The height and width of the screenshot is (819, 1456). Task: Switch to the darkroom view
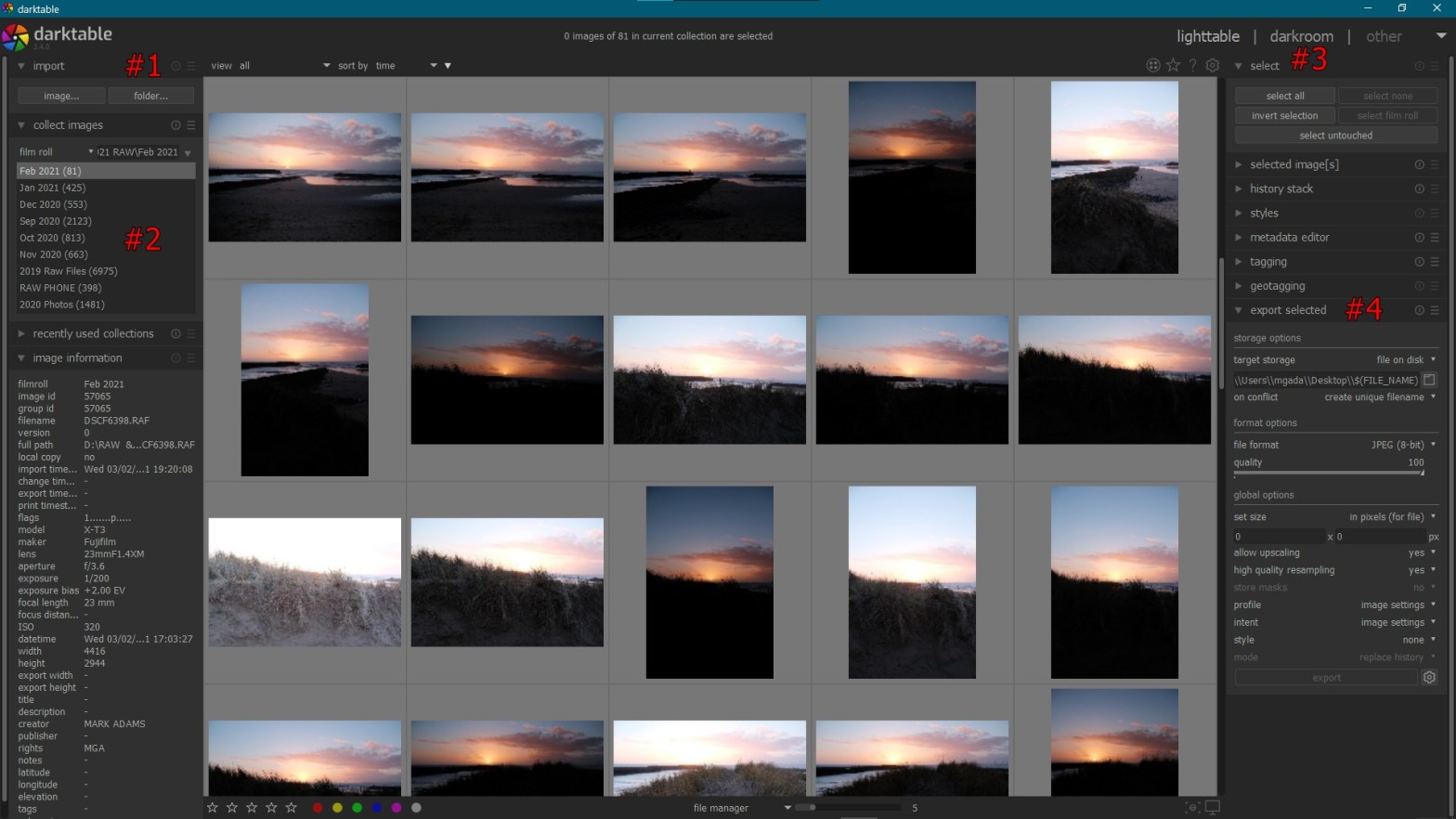[1301, 36]
